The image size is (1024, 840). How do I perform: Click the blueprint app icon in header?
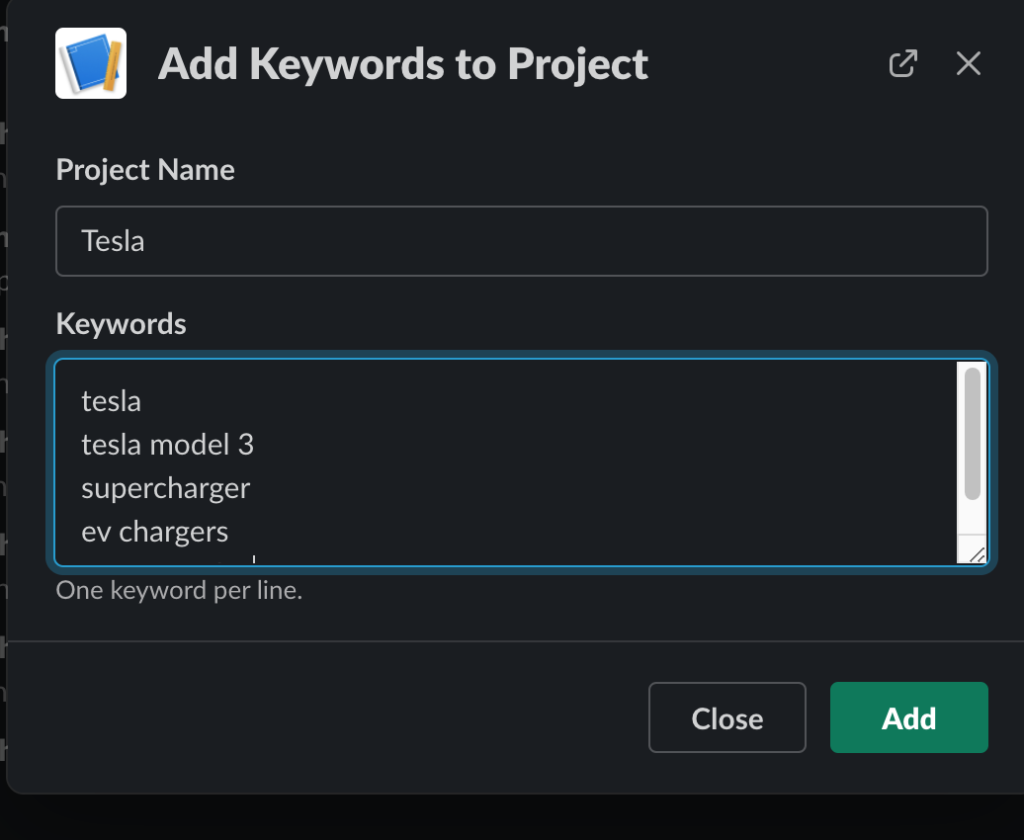point(91,63)
